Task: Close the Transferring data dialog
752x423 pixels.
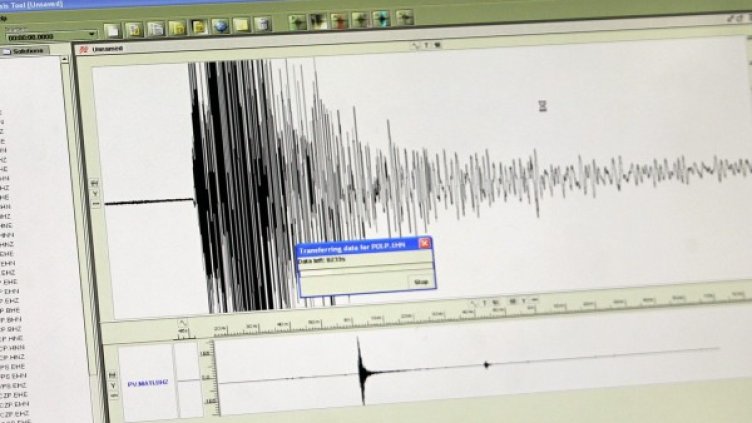Action: (424, 243)
